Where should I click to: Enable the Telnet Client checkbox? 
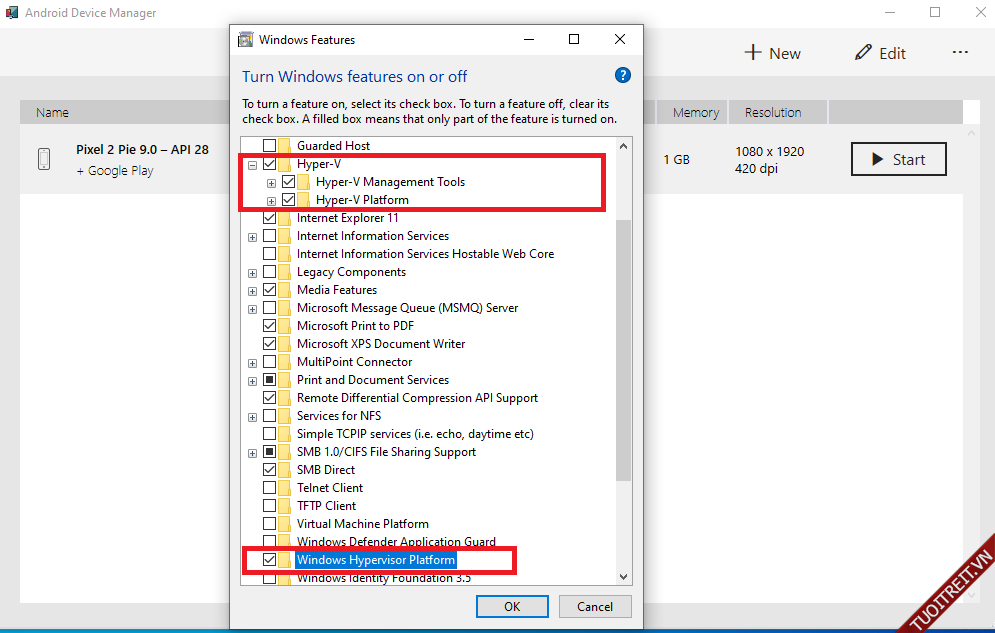click(269, 488)
